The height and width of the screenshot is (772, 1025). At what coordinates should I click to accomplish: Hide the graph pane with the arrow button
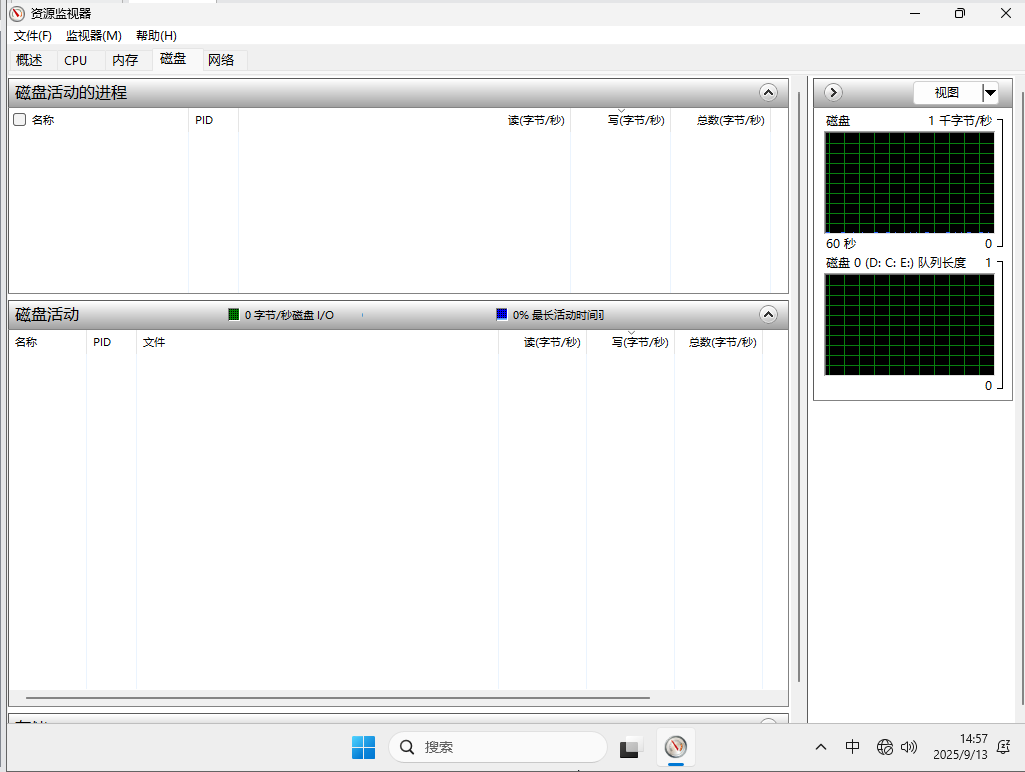(x=833, y=93)
